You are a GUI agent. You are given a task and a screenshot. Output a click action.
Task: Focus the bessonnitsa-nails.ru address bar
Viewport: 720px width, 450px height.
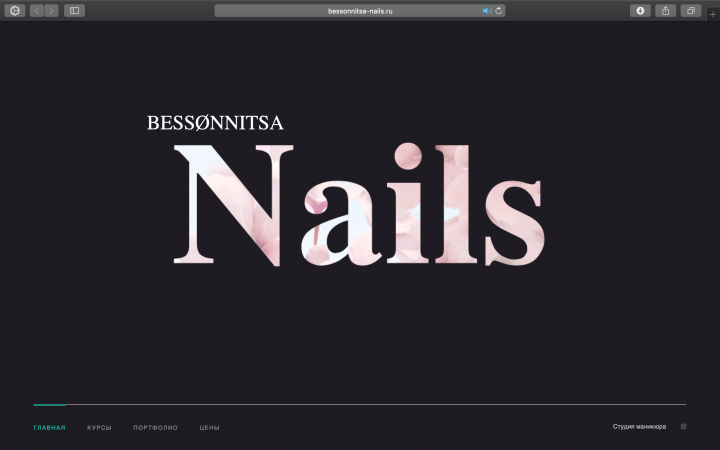360,11
